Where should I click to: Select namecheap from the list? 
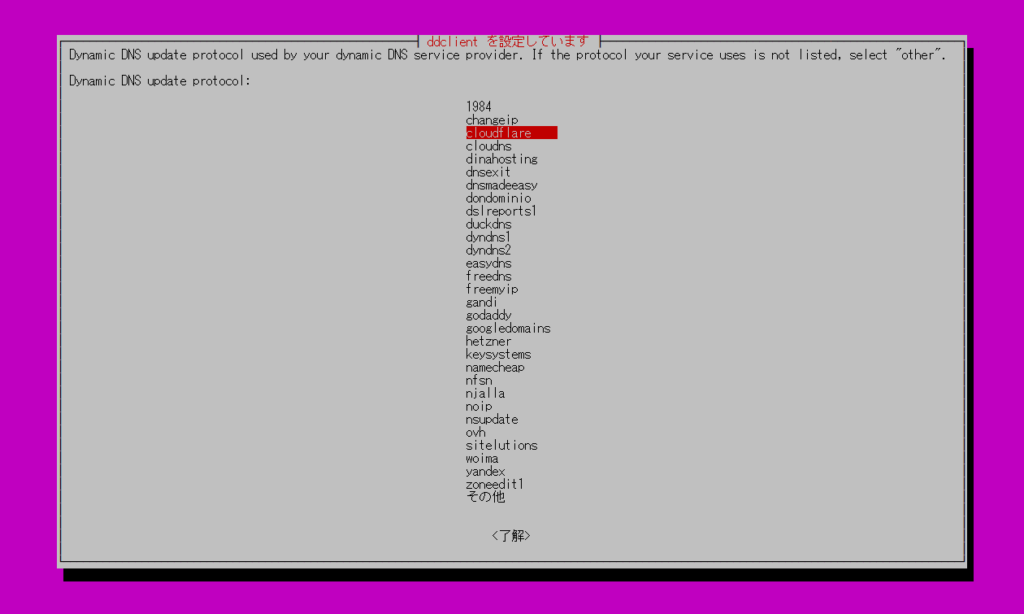click(x=495, y=367)
